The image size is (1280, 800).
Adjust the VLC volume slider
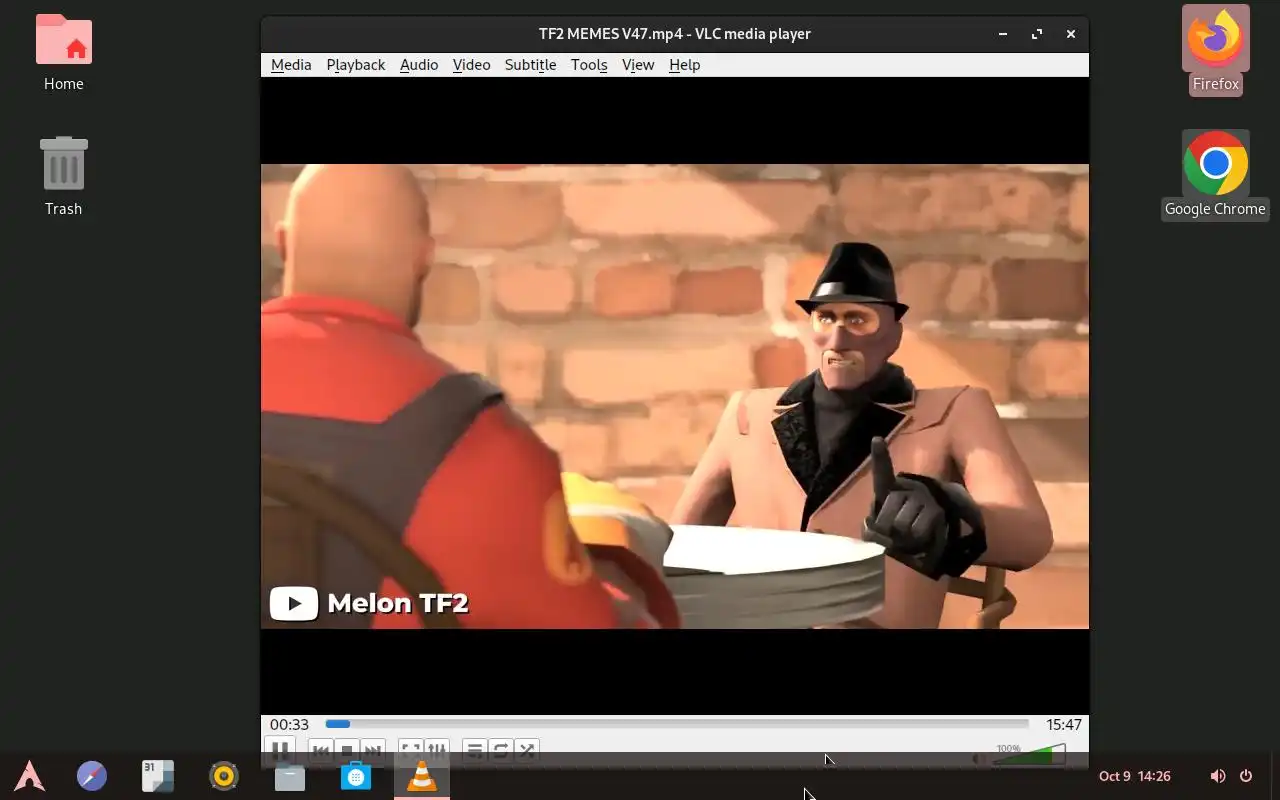tap(1029, 754)
